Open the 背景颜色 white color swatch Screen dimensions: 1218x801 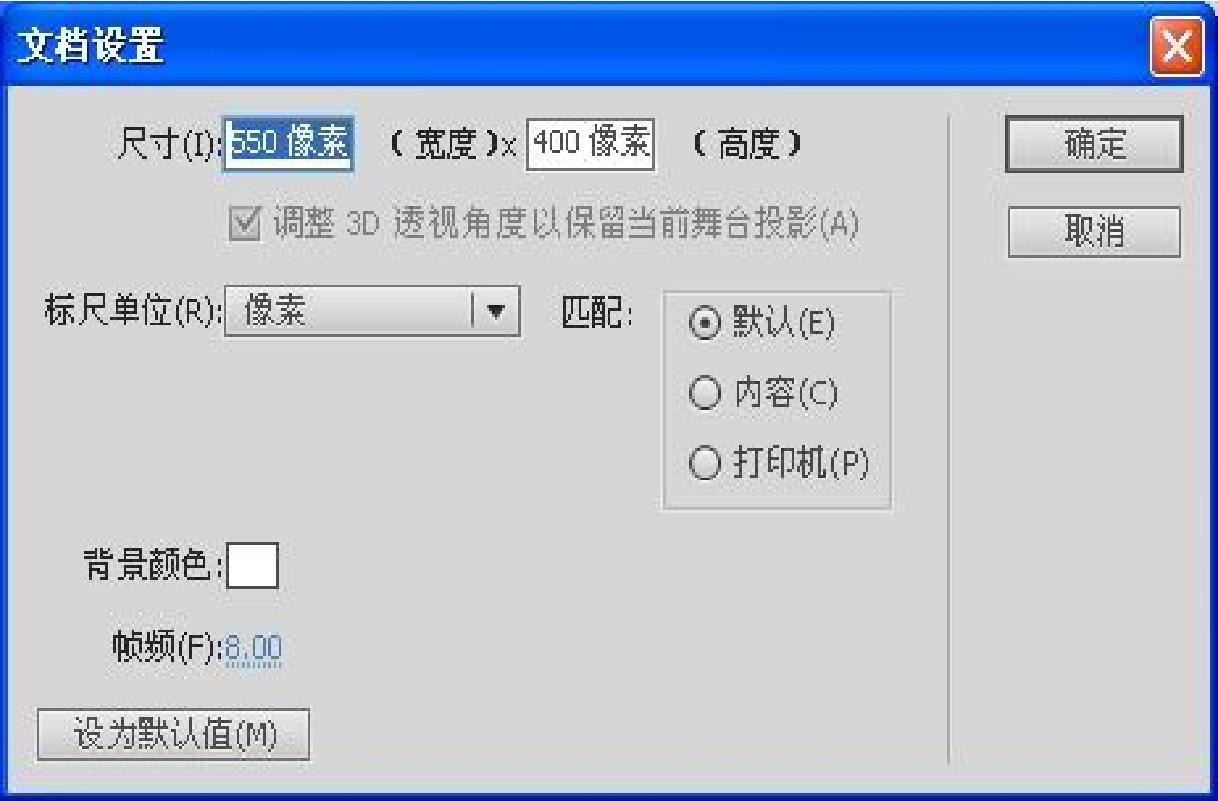coord(253,566)
